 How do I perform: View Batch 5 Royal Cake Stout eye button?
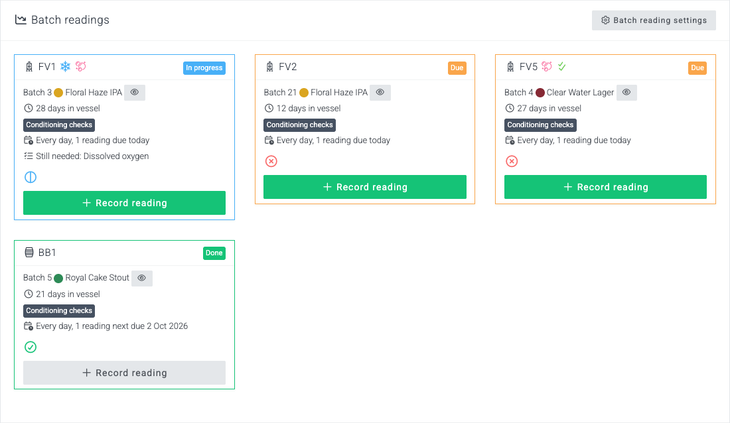click(142, 278)
